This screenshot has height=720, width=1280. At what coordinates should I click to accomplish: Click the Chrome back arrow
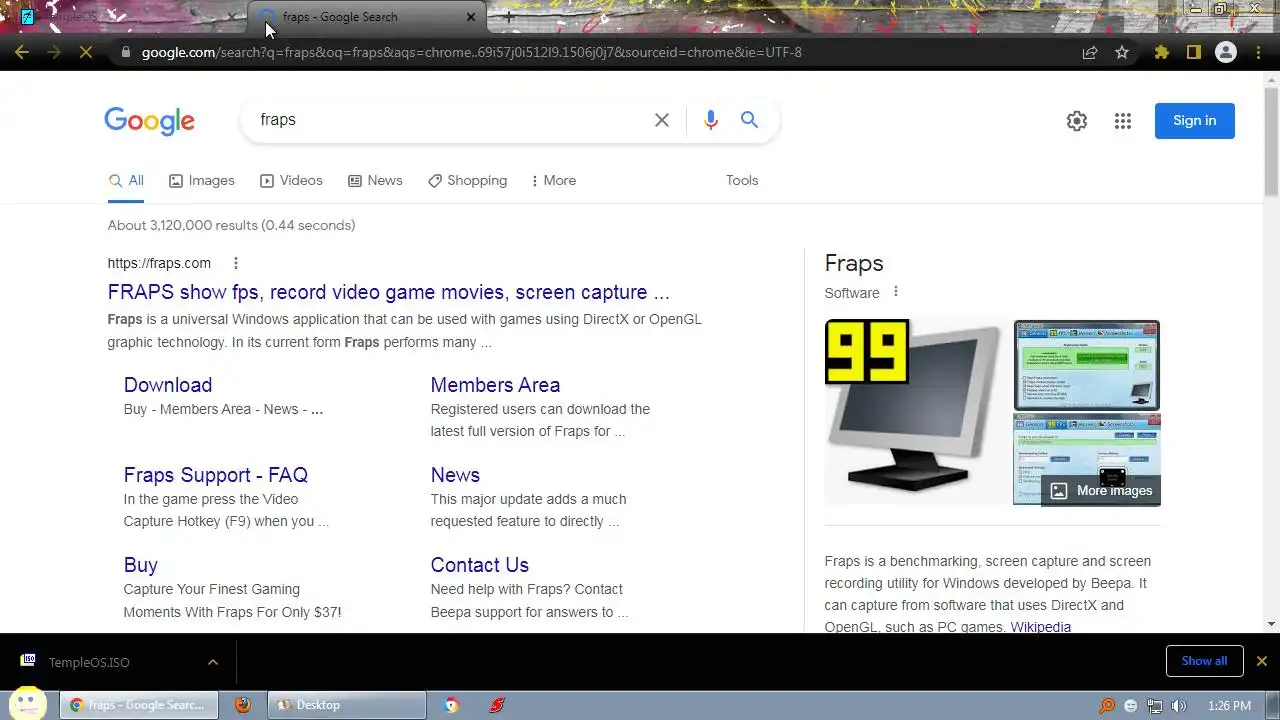click(x=22, y=52)
